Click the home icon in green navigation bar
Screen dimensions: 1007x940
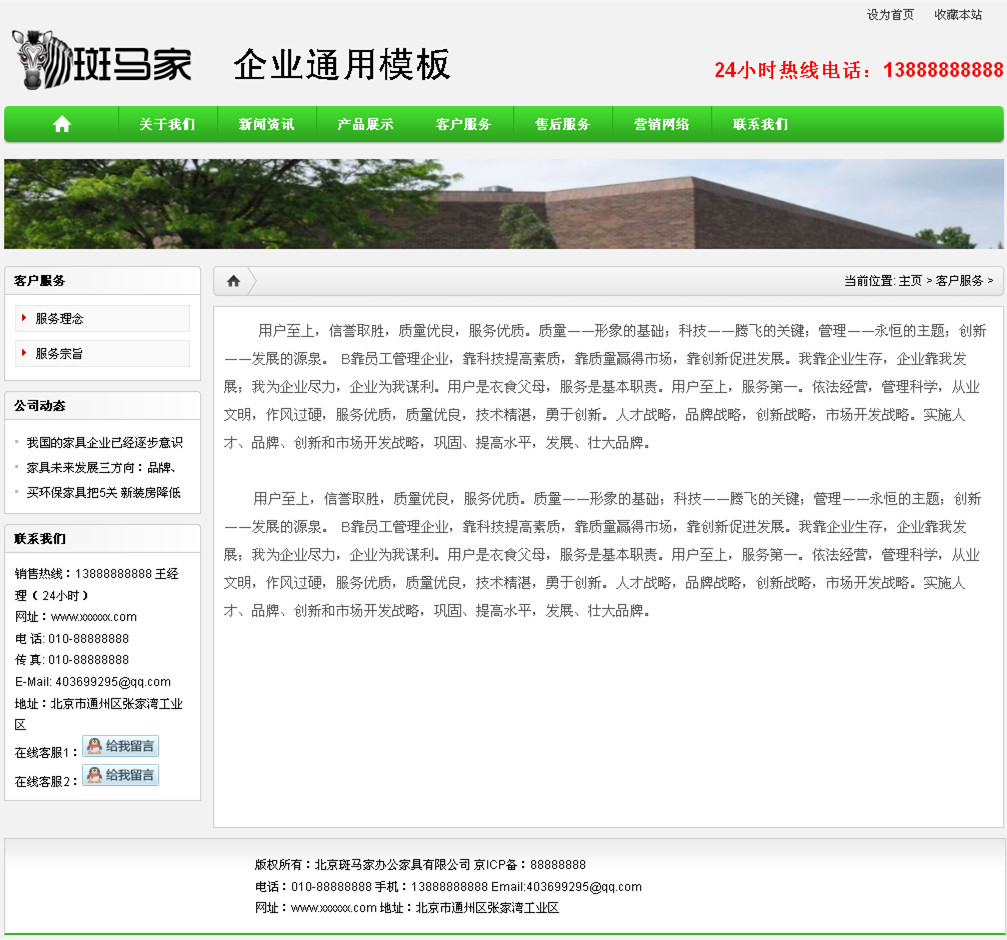click(x=62, y=124)
